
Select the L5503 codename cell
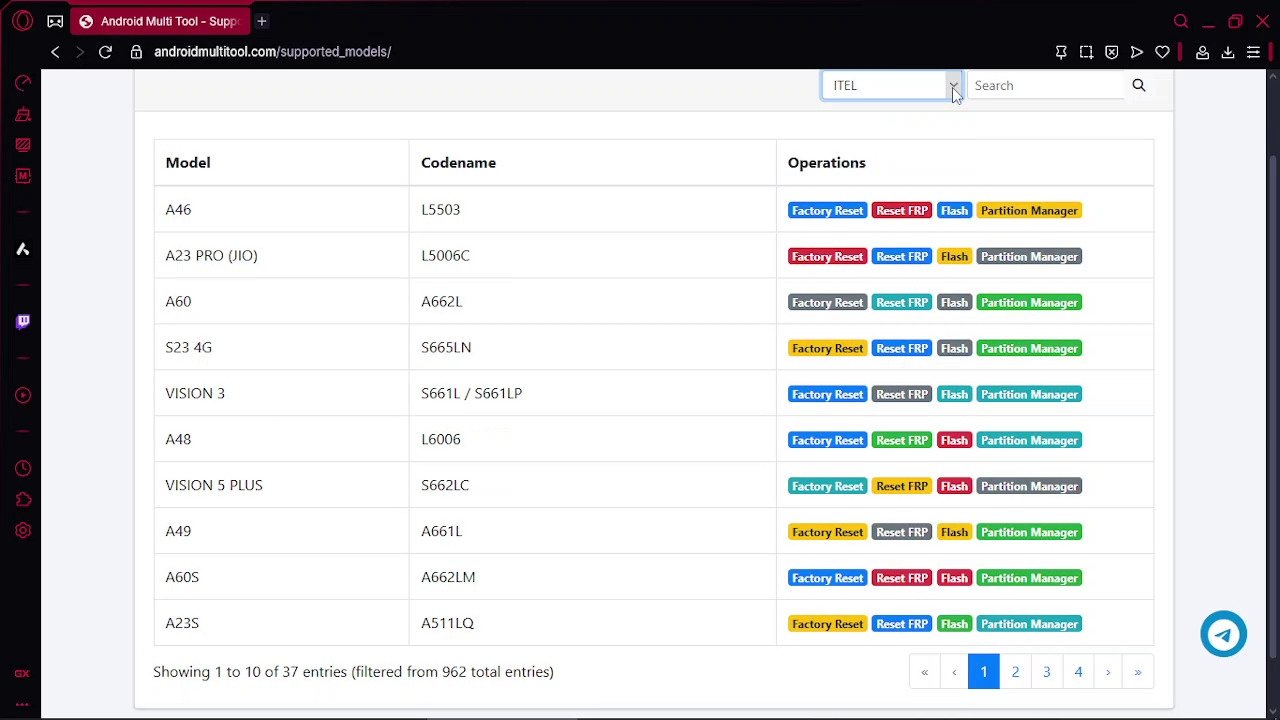(592, 209)
